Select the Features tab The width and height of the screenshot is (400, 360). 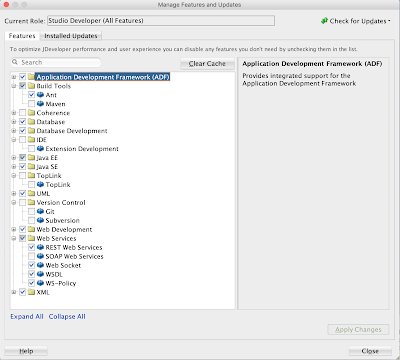[x=22, y=36]
